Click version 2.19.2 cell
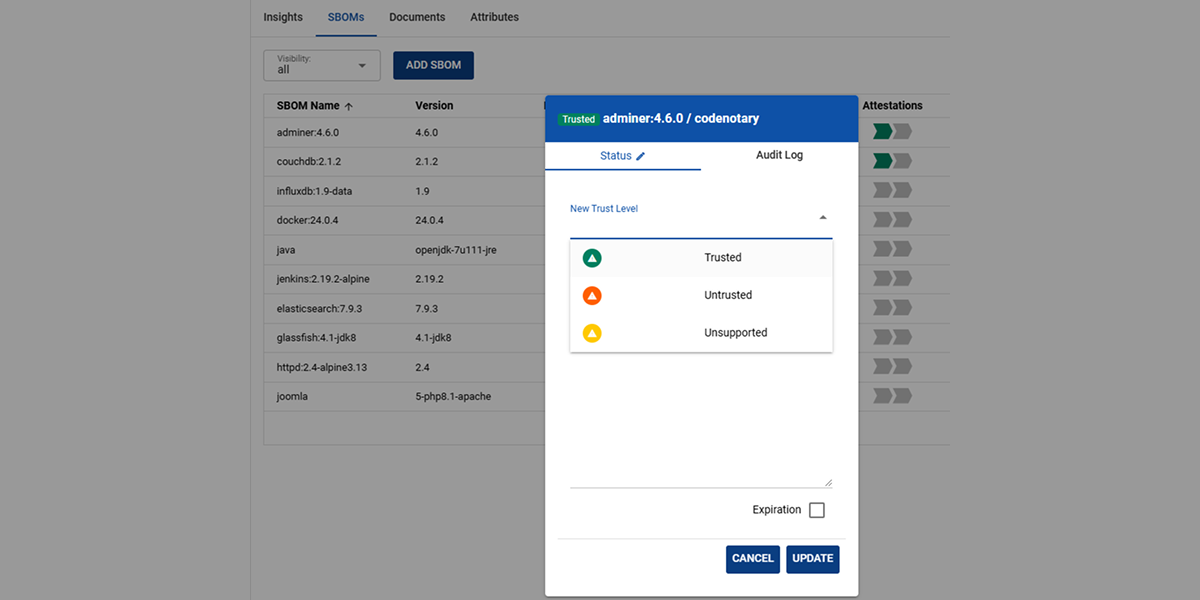Viewport: 1200px width, 600px height. tap(429, 279)
